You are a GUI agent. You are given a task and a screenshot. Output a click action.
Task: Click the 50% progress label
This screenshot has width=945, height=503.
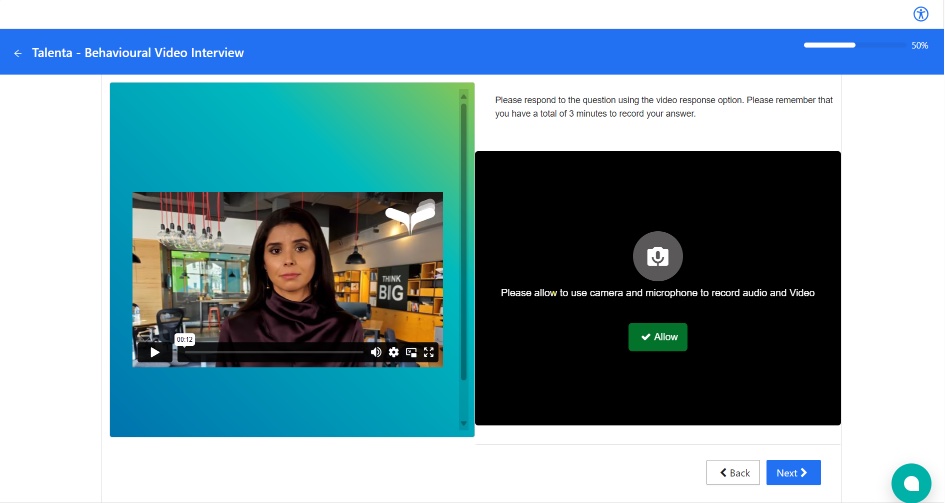coord(919,46)
